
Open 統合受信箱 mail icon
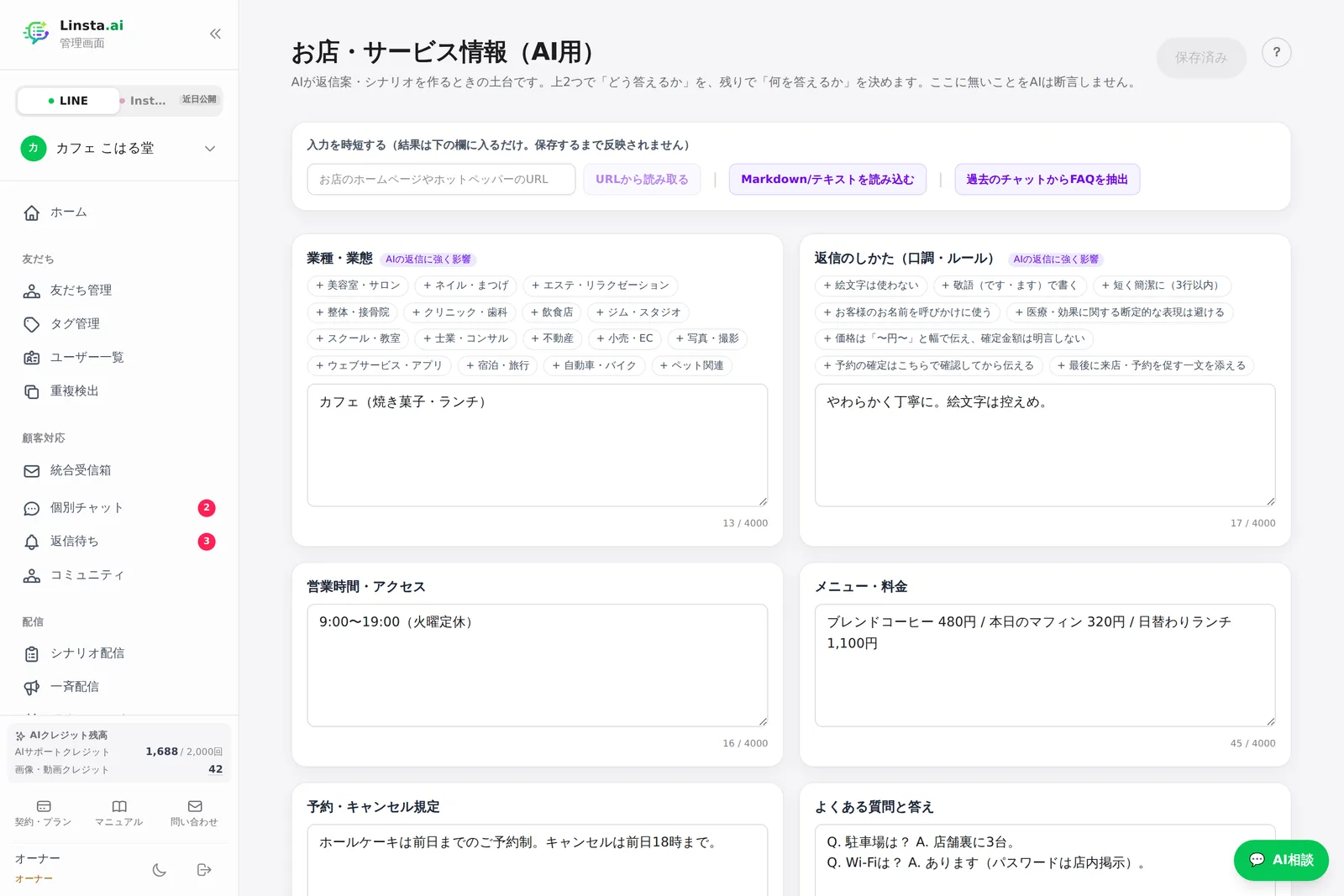(x=32, y=471)
